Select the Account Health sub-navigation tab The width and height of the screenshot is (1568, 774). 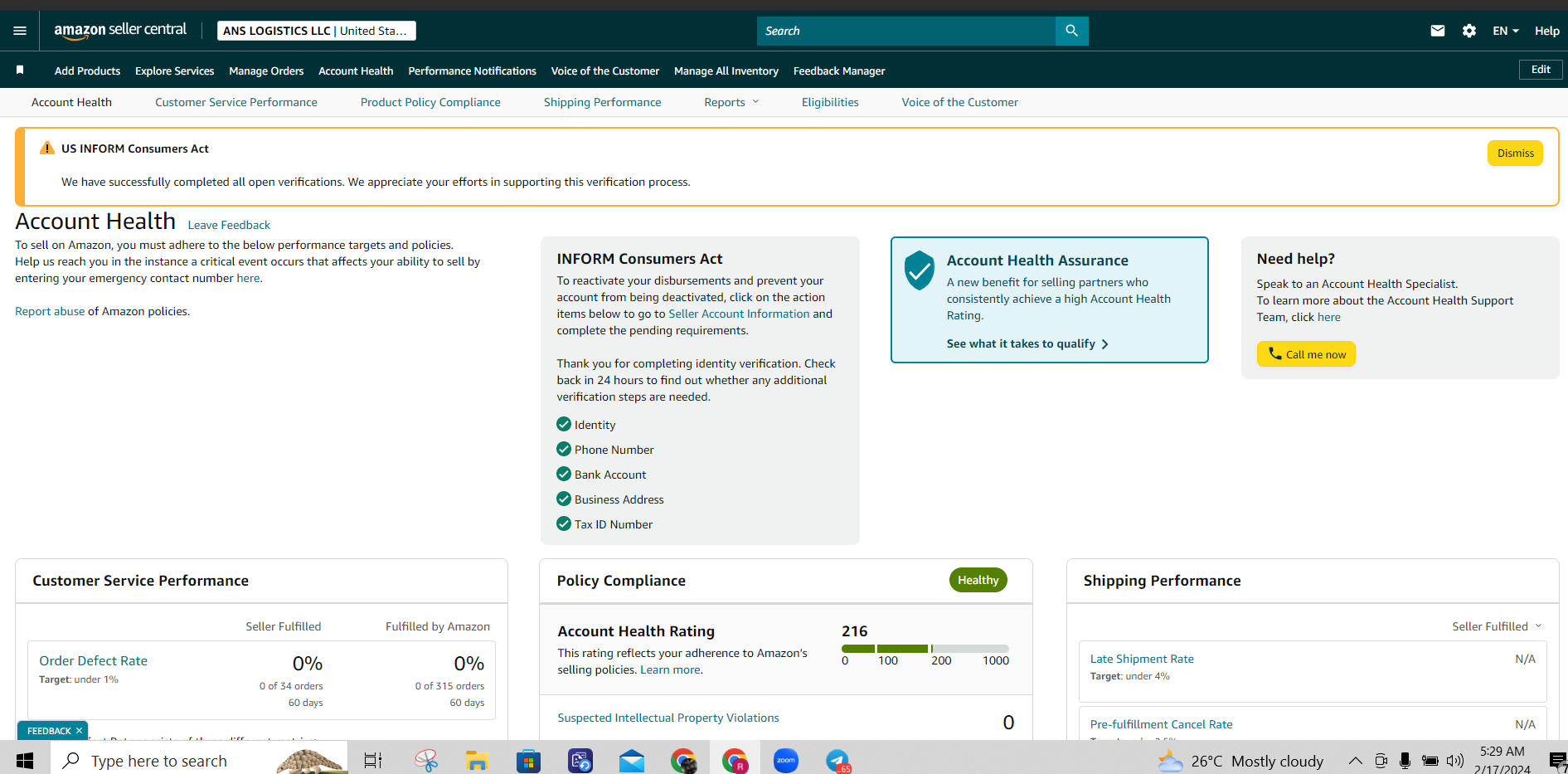[x=71, y=102]
